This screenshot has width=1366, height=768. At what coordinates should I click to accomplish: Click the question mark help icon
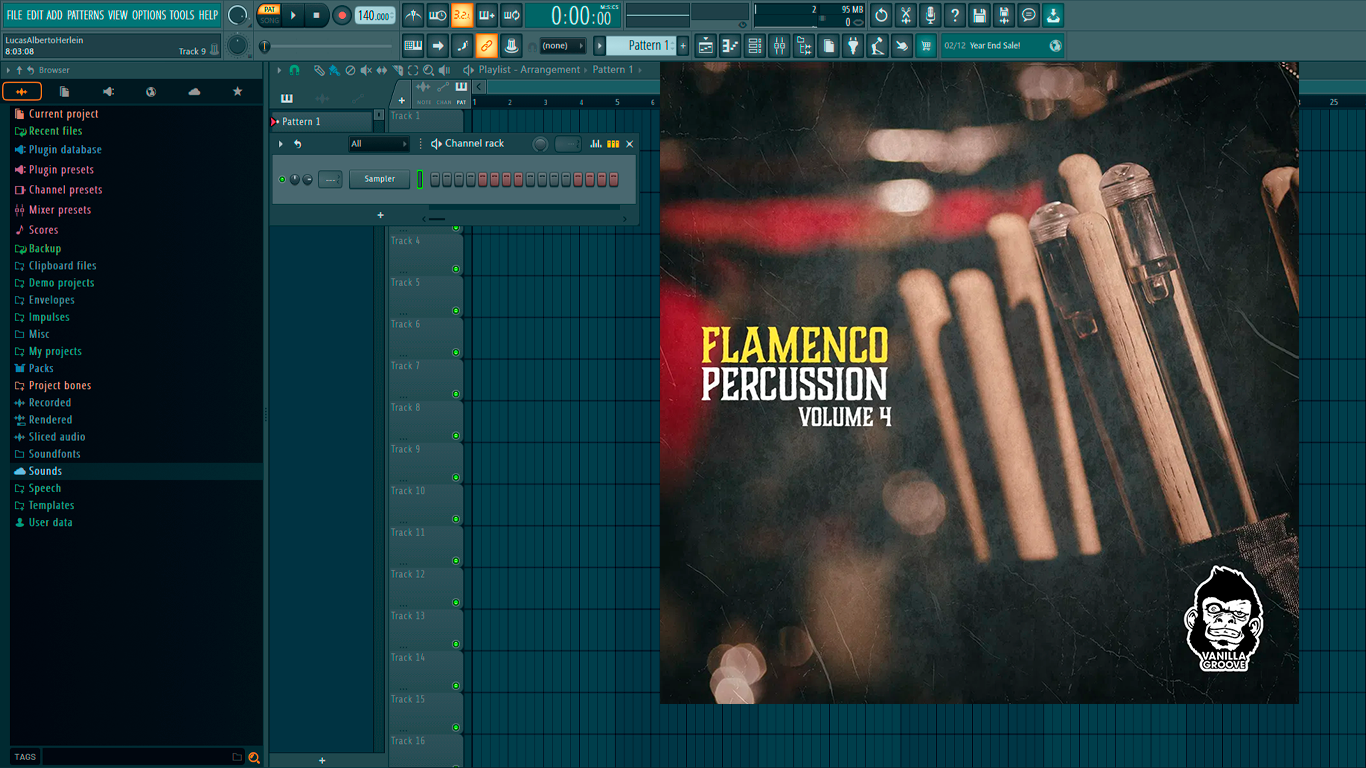pyautogui.click(x=955, y=15)
